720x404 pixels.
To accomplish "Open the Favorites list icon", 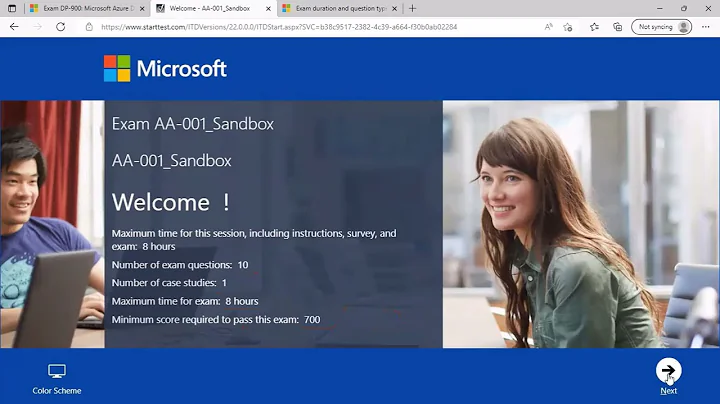I will 594,27.
